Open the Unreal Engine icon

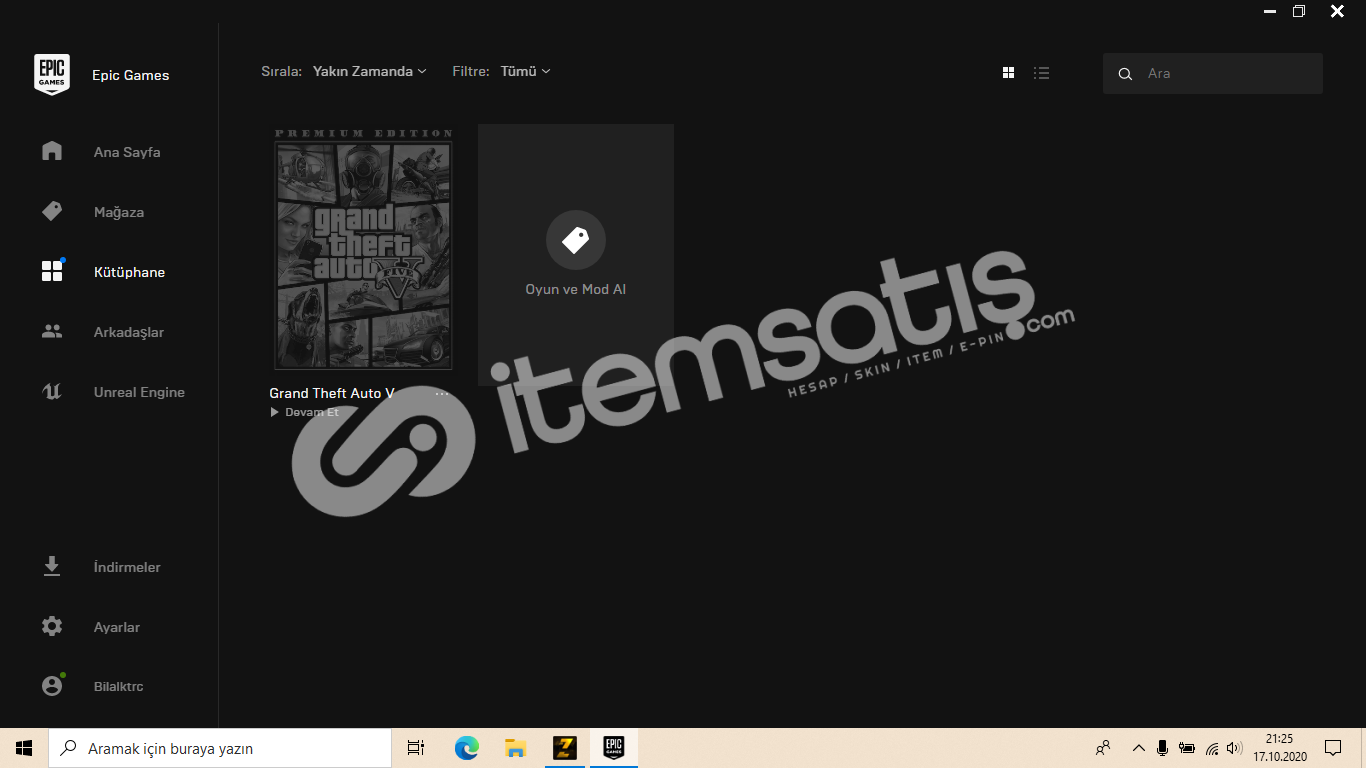pyautogui.click(x=52, y=391)
